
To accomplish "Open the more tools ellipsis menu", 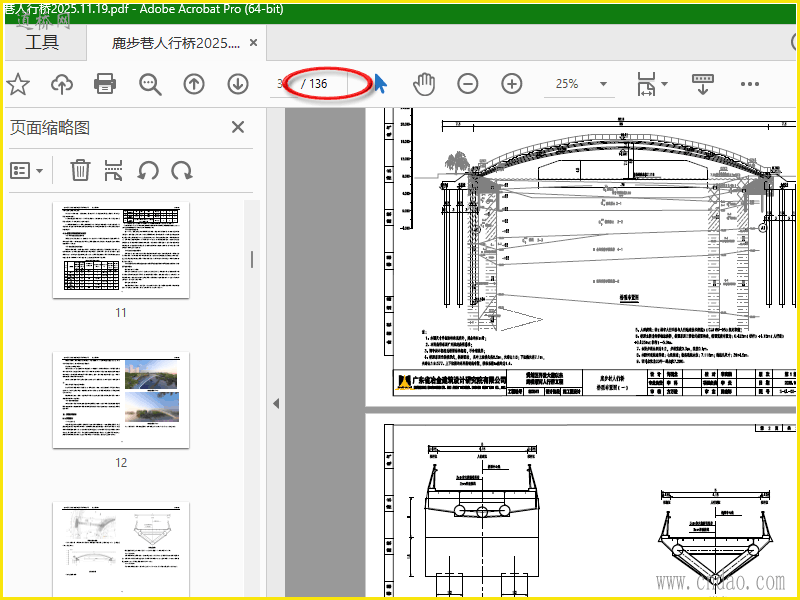I will pos(749,84).
